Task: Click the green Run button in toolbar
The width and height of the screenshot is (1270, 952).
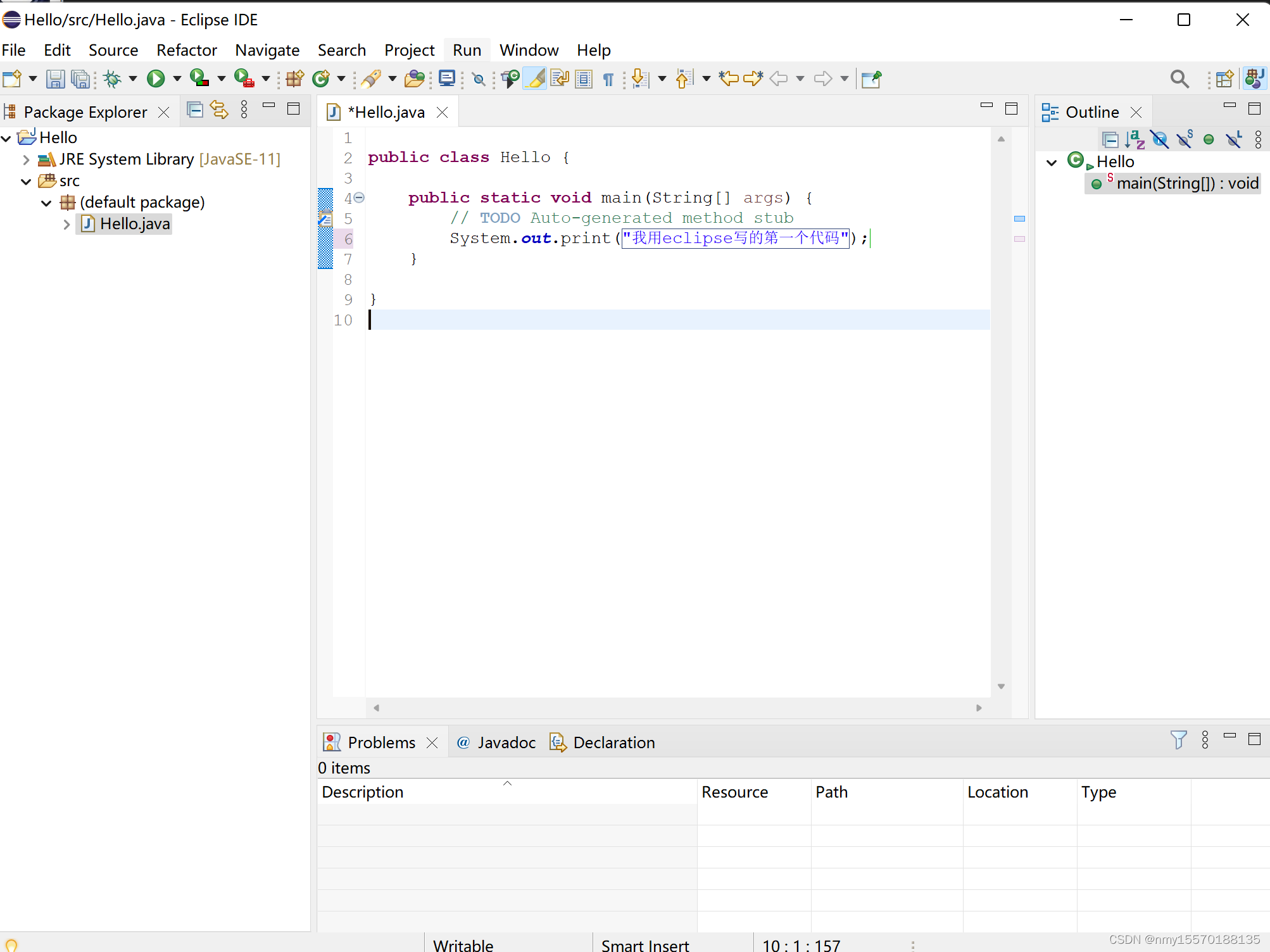Action: 156,78
